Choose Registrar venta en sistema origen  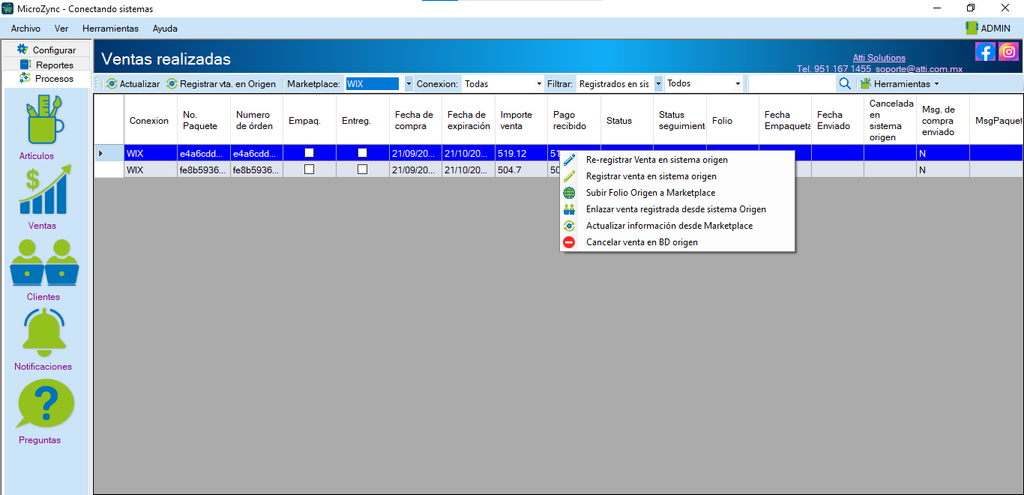click(677, 176)
